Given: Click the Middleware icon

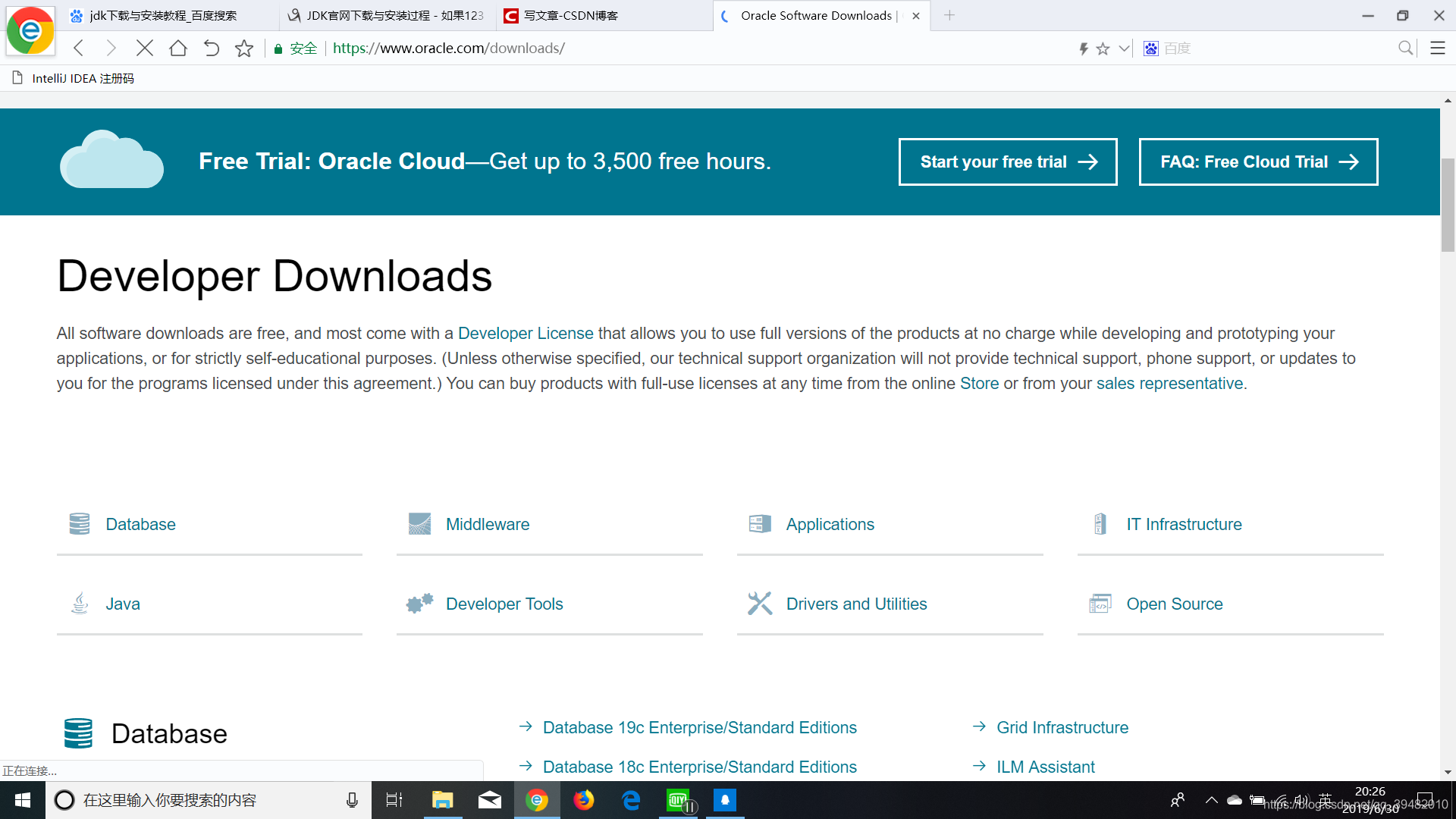Looking at the screenshot, I should click(x=419, y=524).
